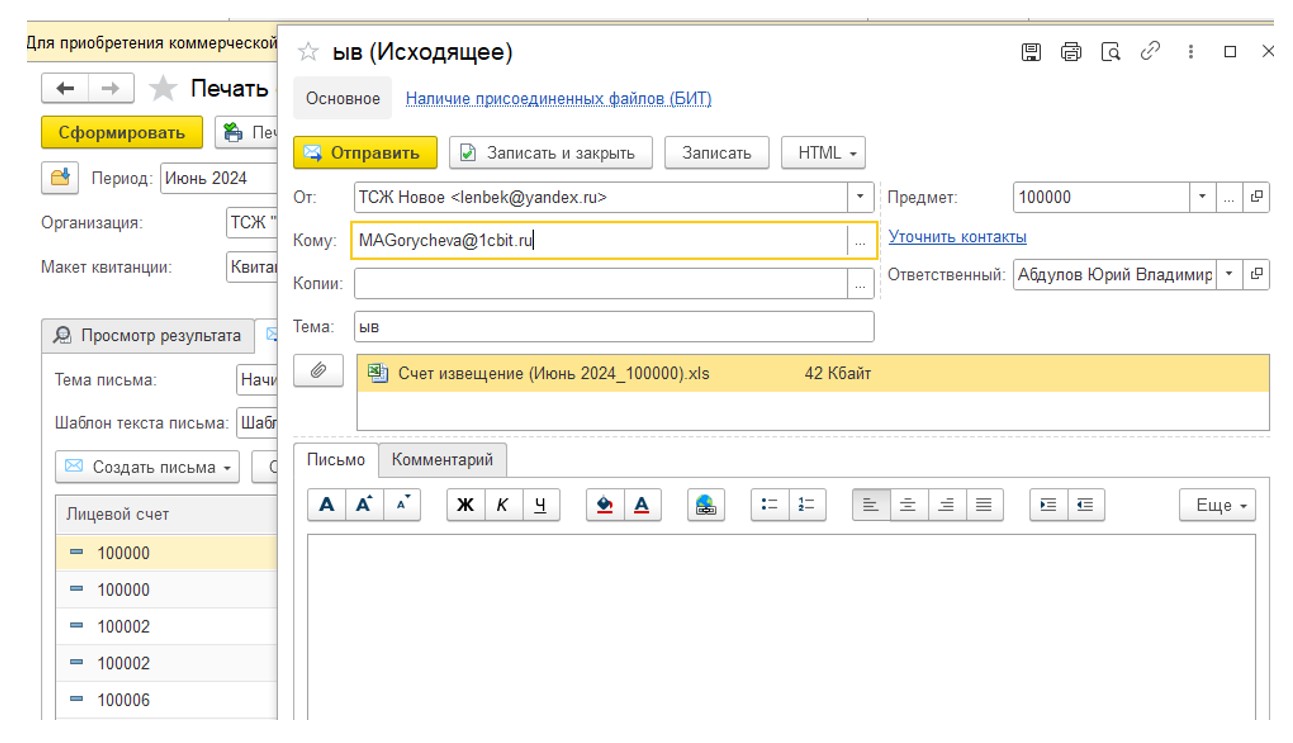Increase indent in letter editor
This screenshot has width=1293, height=743.
click(x=1049, y=505)
